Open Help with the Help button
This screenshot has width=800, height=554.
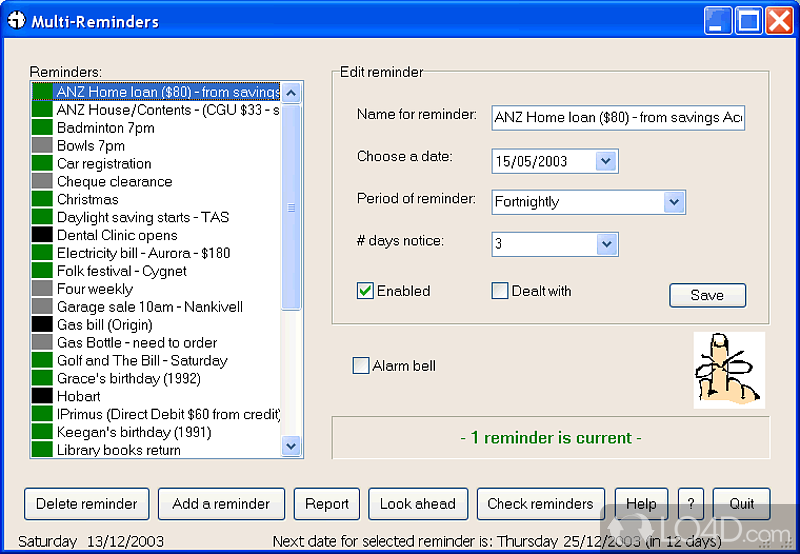pyautogui.click(x=641, y=504)
